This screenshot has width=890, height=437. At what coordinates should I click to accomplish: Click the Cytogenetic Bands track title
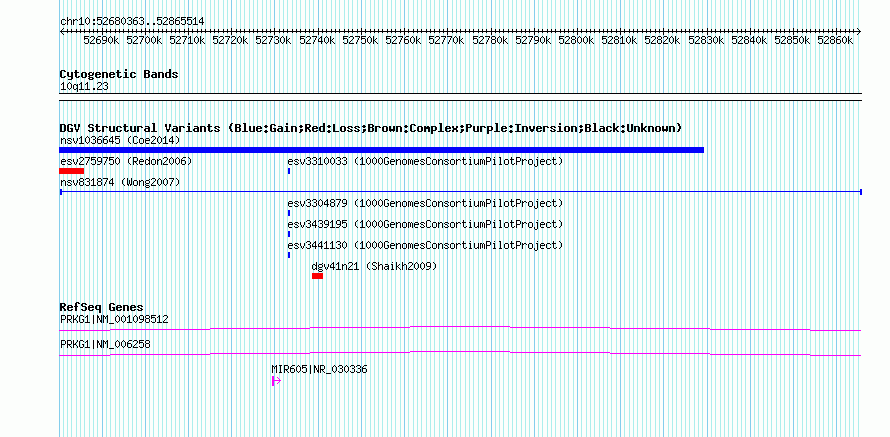tap(119, 74)
